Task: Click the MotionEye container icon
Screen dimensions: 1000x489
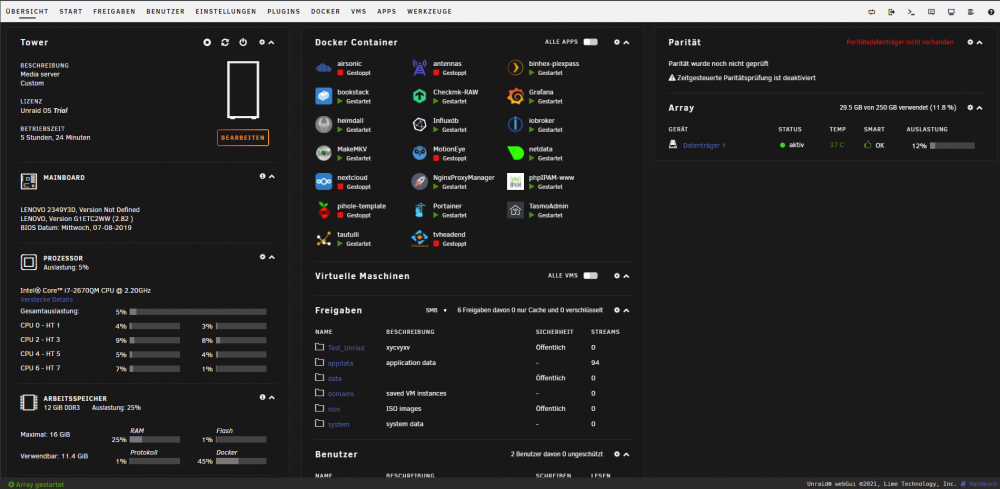Action: tap(420, 153)
